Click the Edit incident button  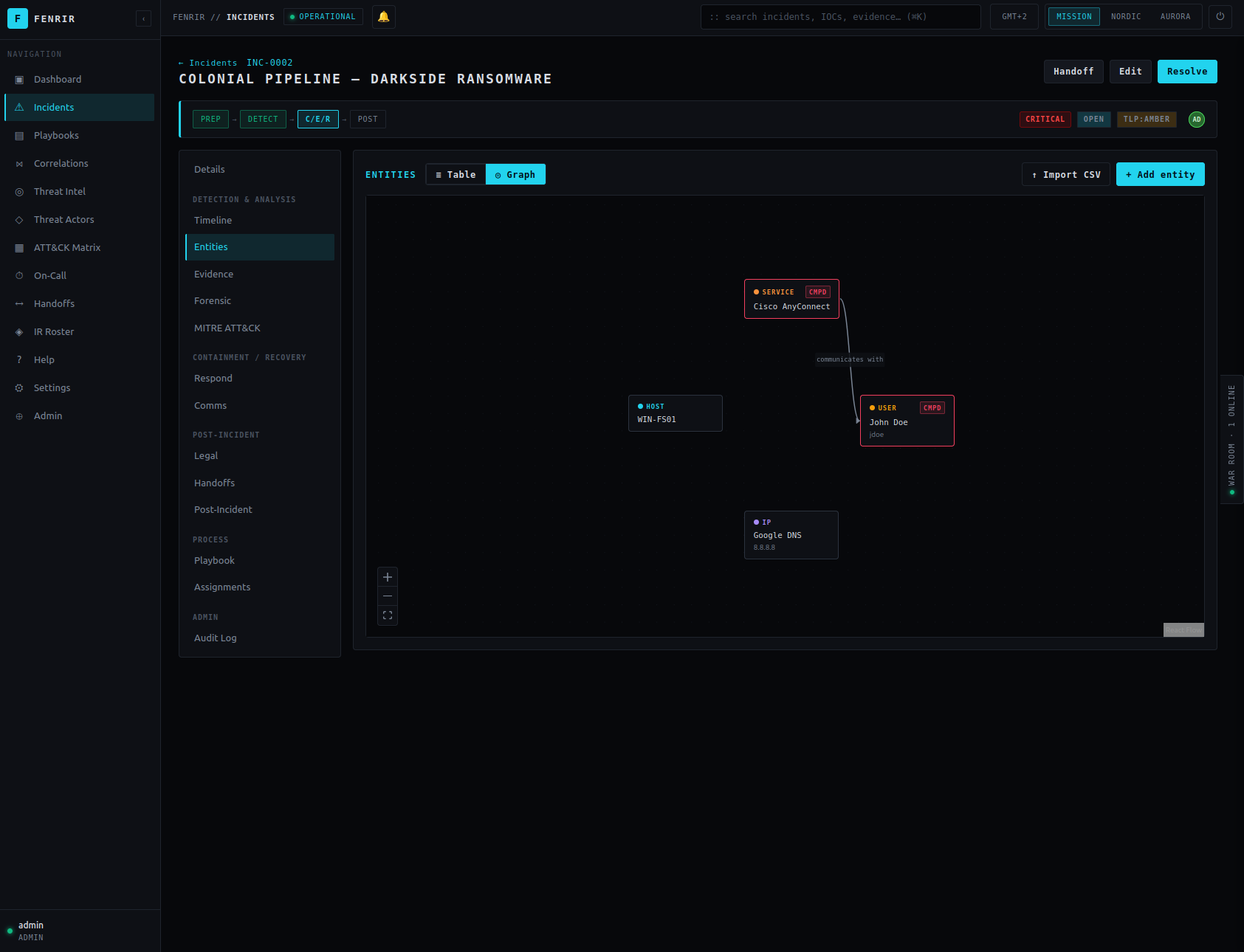coord(1130,72)
